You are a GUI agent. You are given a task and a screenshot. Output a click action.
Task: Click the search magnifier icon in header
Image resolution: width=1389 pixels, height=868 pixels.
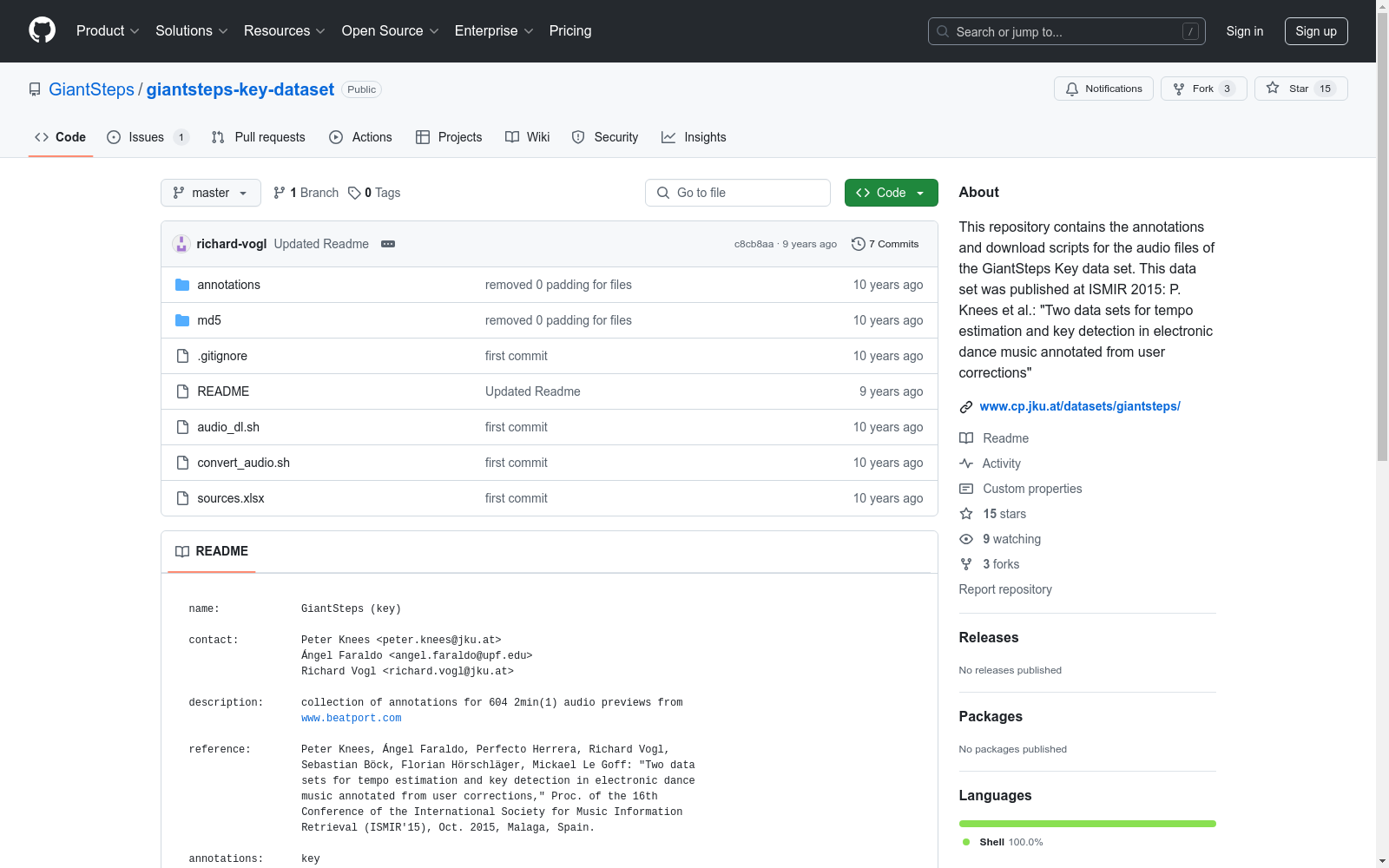tap(943, 31)
